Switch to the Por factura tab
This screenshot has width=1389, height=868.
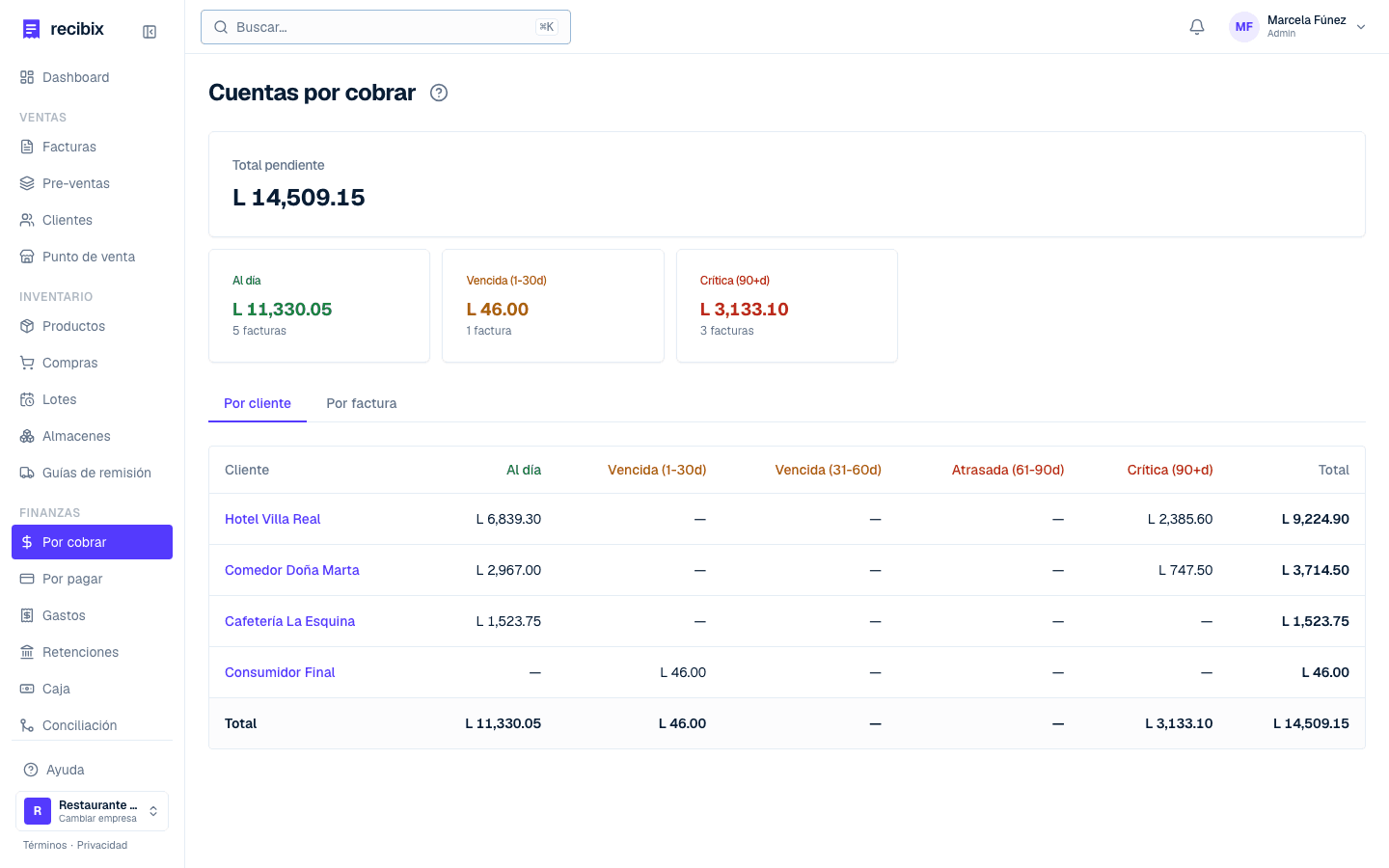362,403
